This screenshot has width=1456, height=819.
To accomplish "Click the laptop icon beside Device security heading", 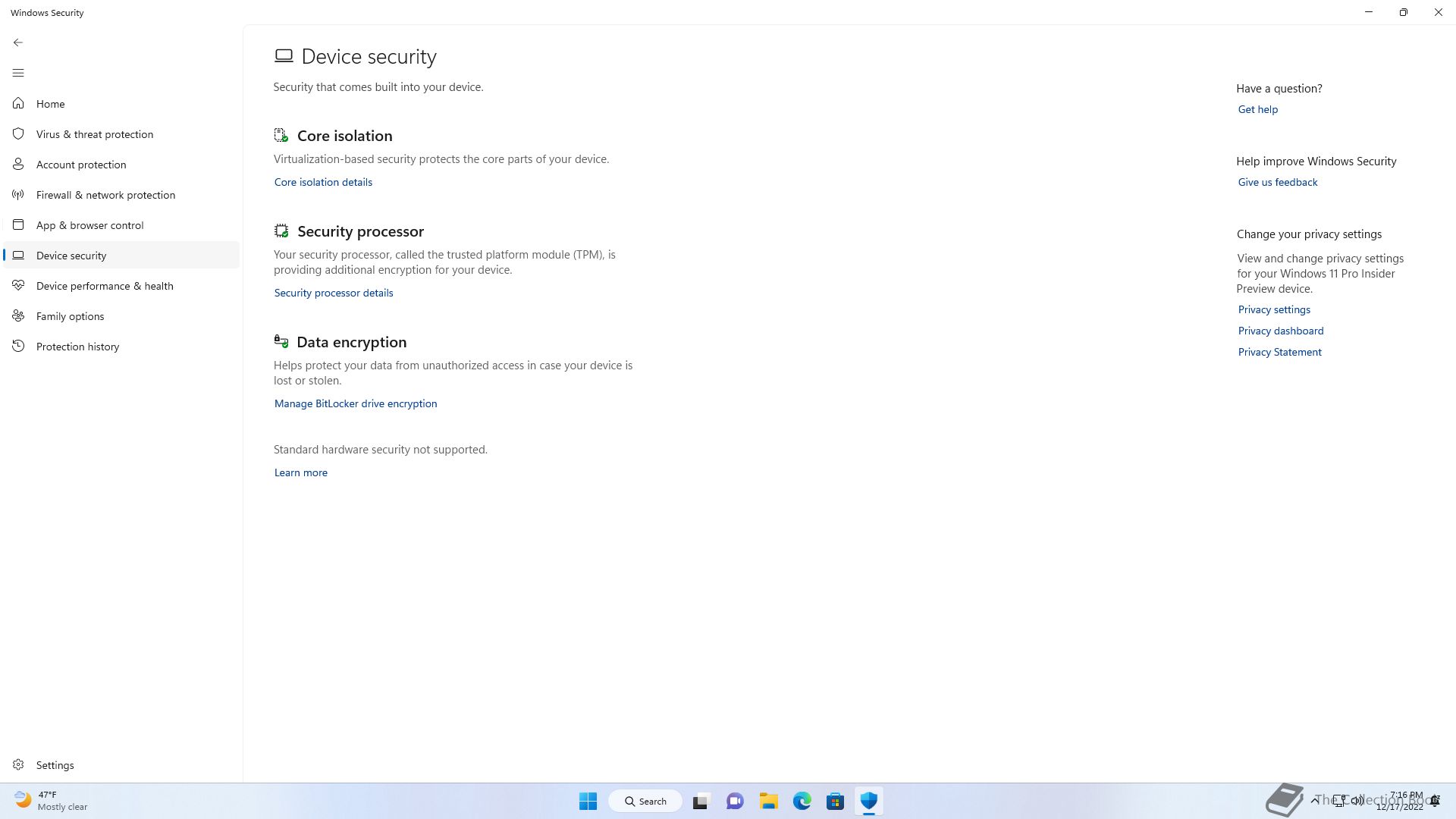I will pos(284,55).
